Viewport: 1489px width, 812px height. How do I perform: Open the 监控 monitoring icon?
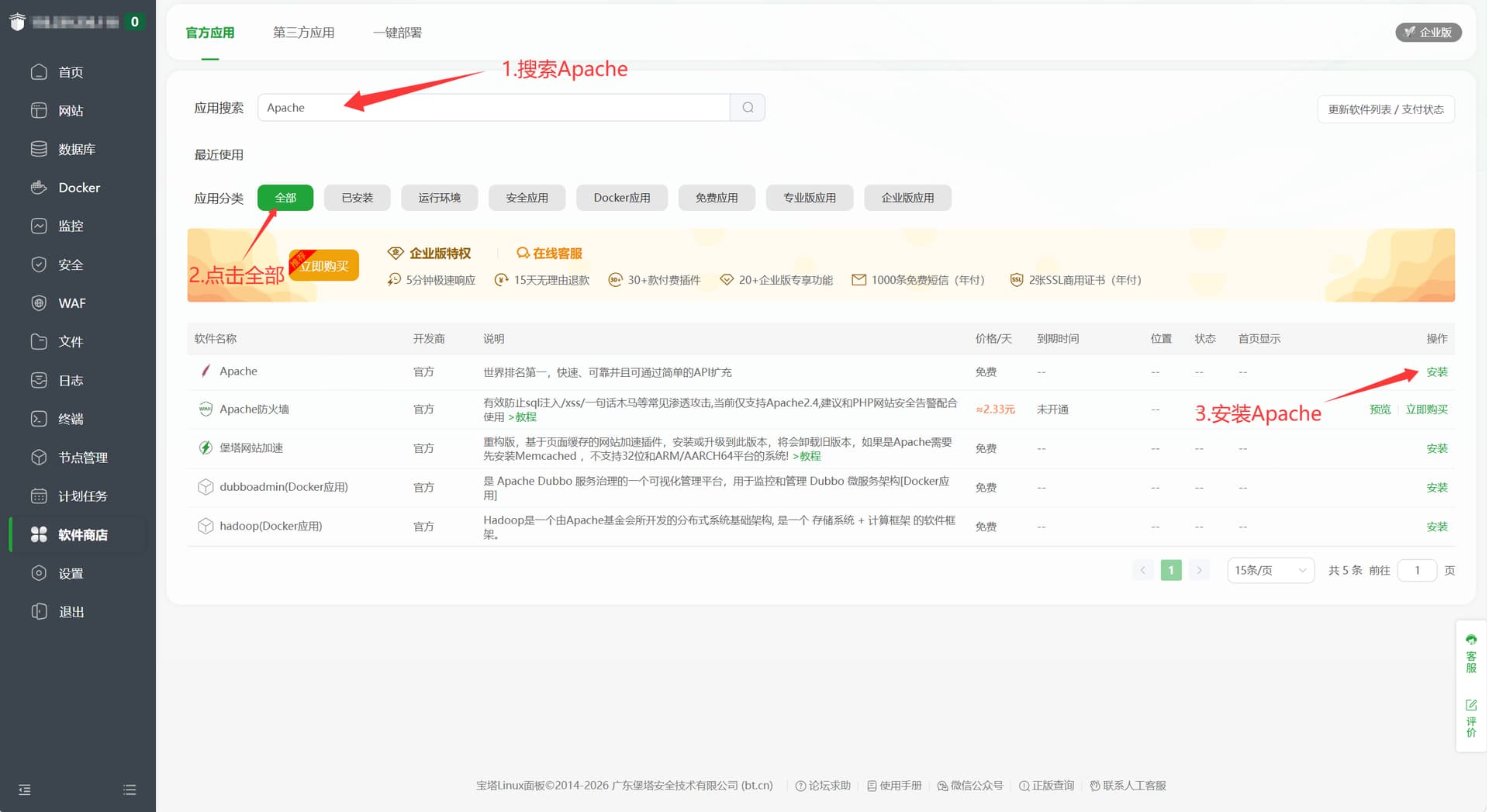pos(39,226)
